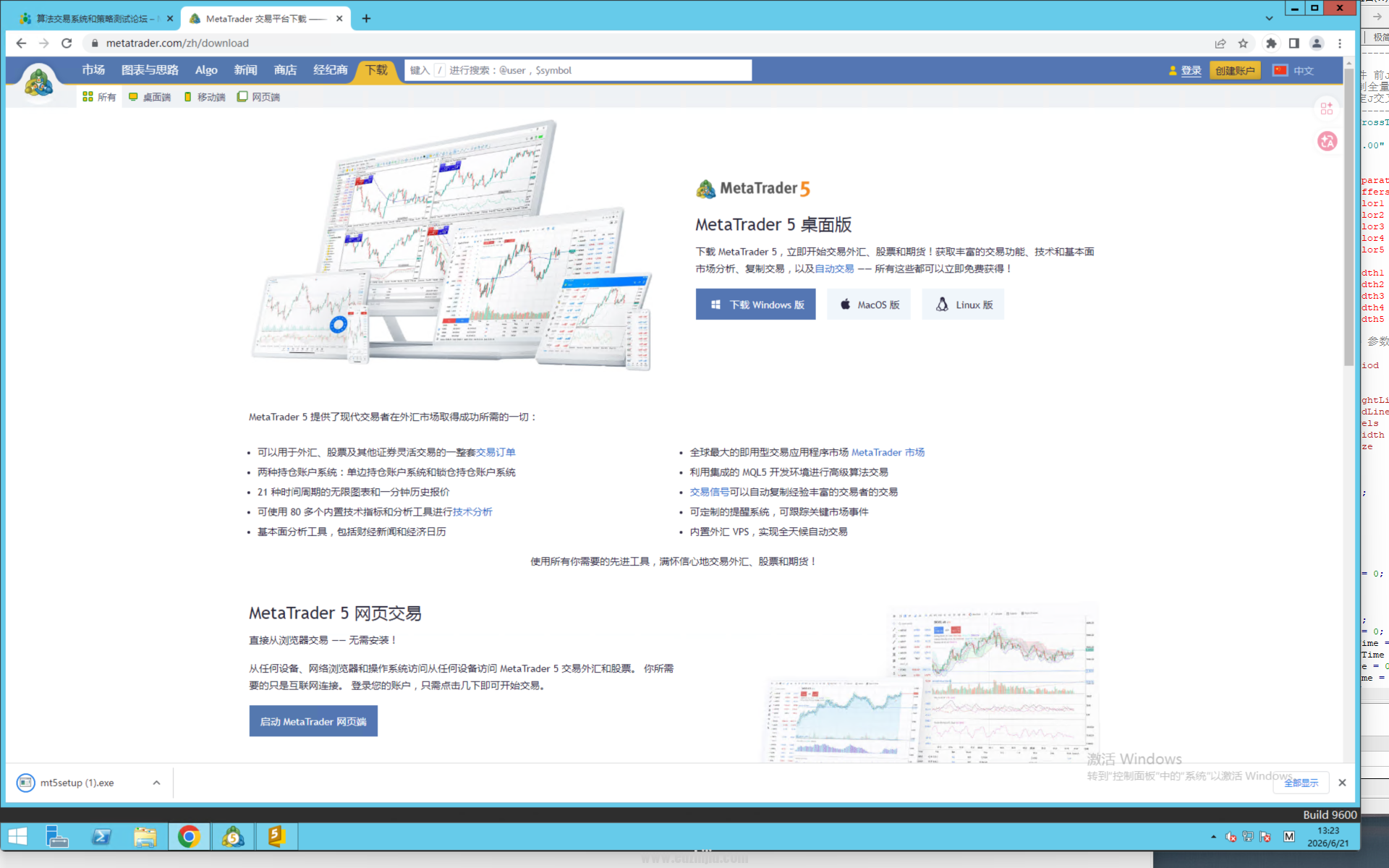Click the 创建账户 button
This screenshot has height=868, width=1389.
(x=1235, y=71)
